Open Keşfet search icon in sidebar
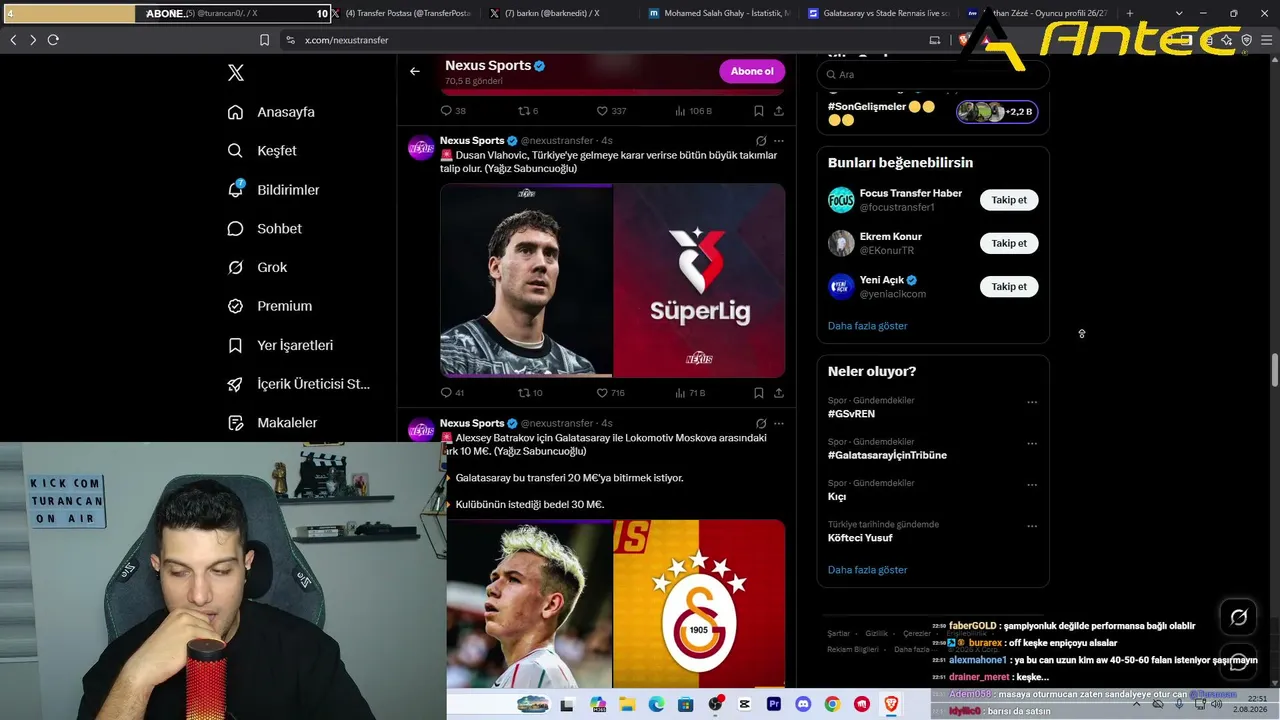The image size is (1280, 720). coord(236,151)
